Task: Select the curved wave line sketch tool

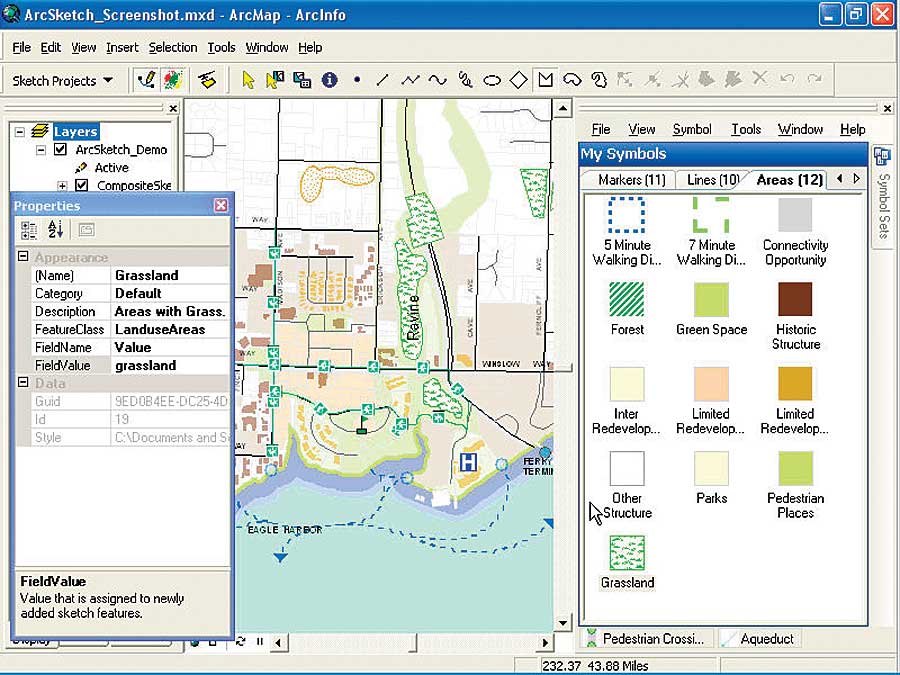Action: (x=437, y=80)
